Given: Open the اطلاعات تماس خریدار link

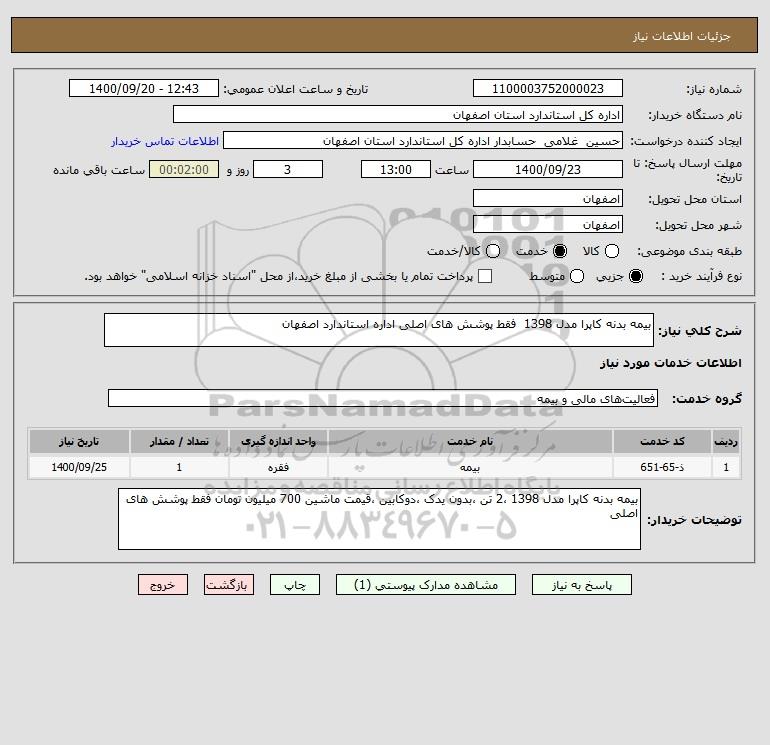Looking at the screenshot, I should point(165,141).
